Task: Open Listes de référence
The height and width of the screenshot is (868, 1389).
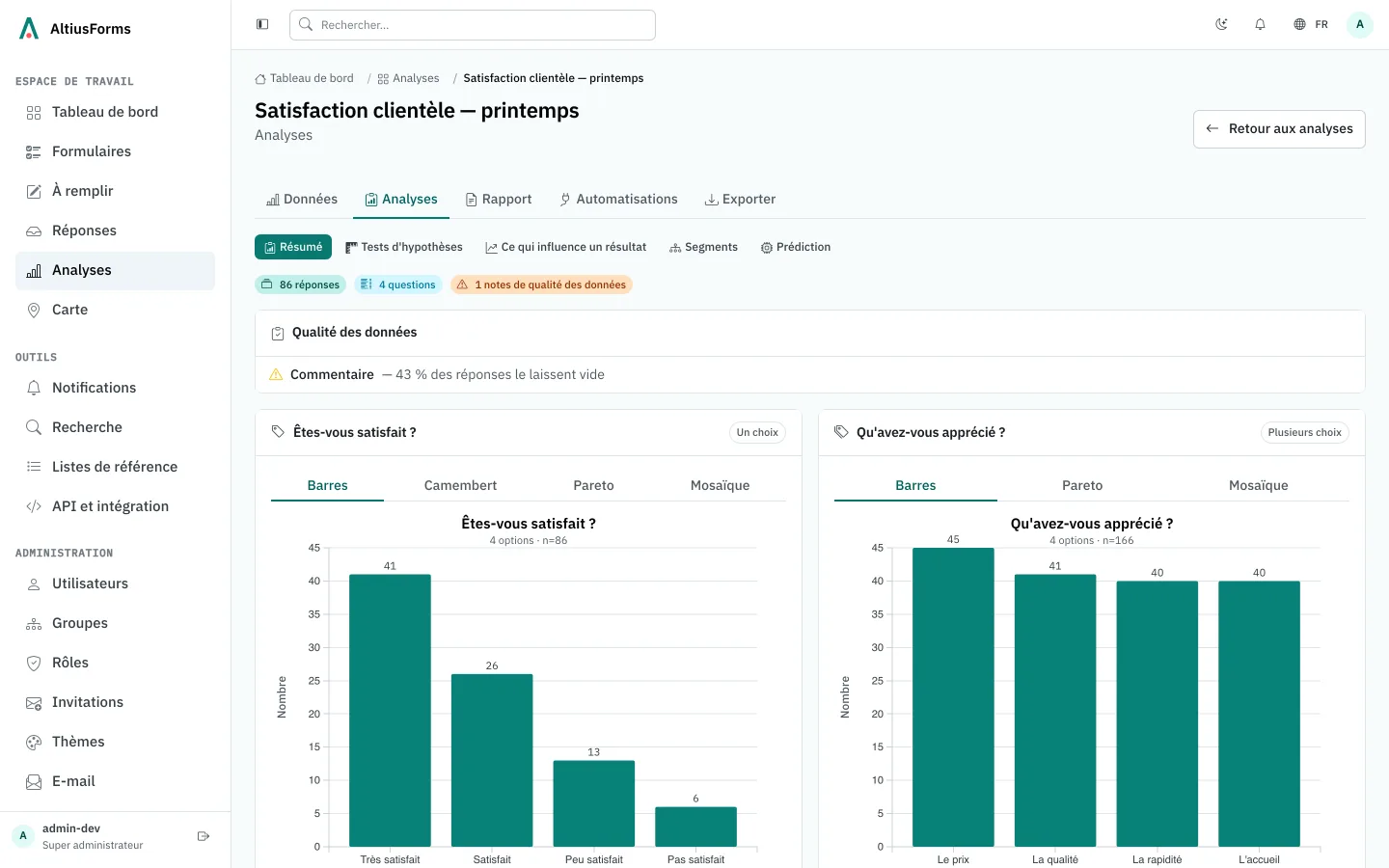Action: [x=115, y=467]
